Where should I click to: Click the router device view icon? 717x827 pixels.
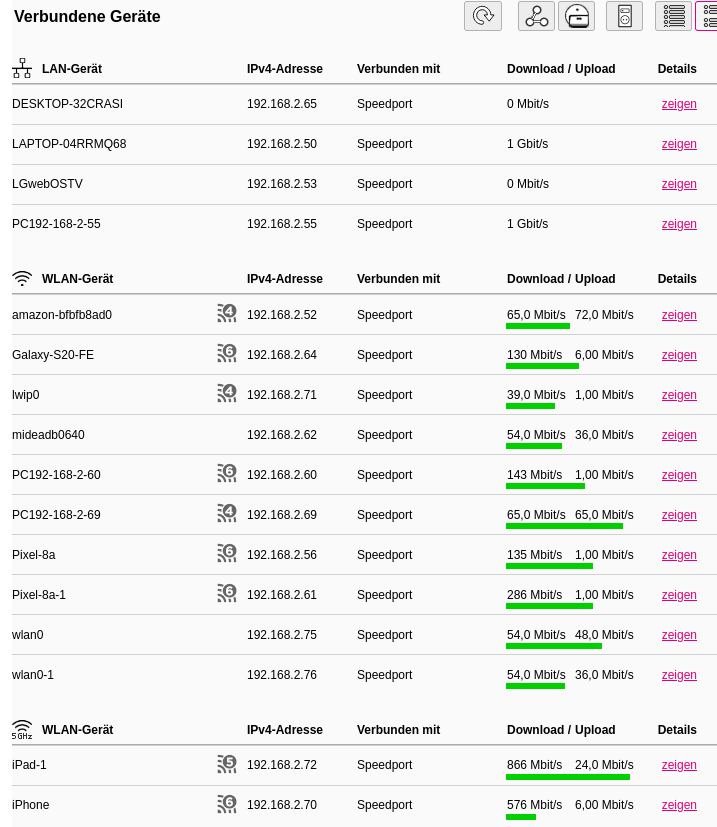[x=576, y=16]
